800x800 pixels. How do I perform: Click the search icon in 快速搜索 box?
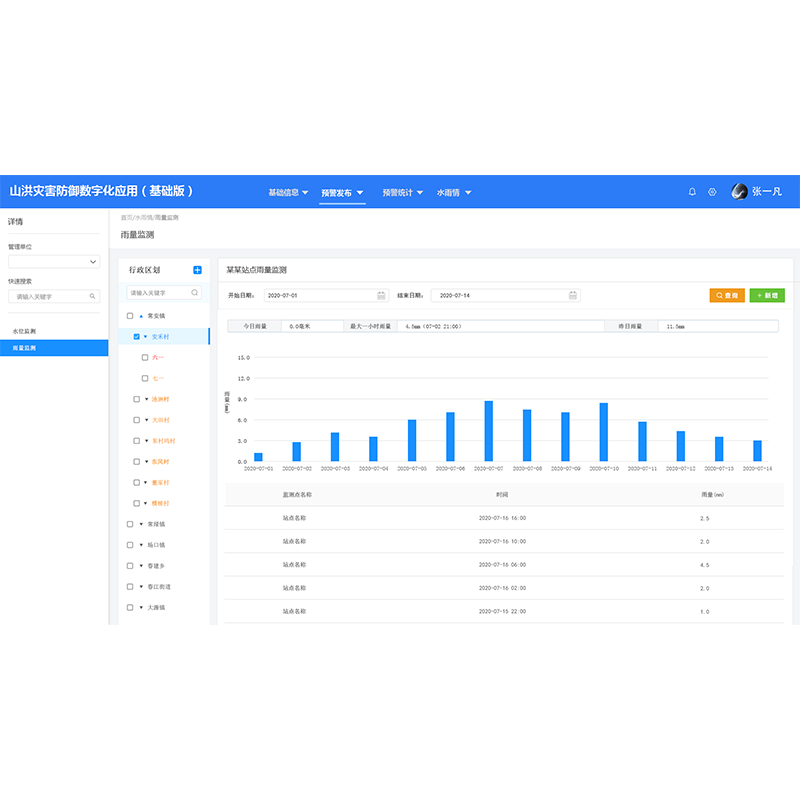click(x=93, y=296)
